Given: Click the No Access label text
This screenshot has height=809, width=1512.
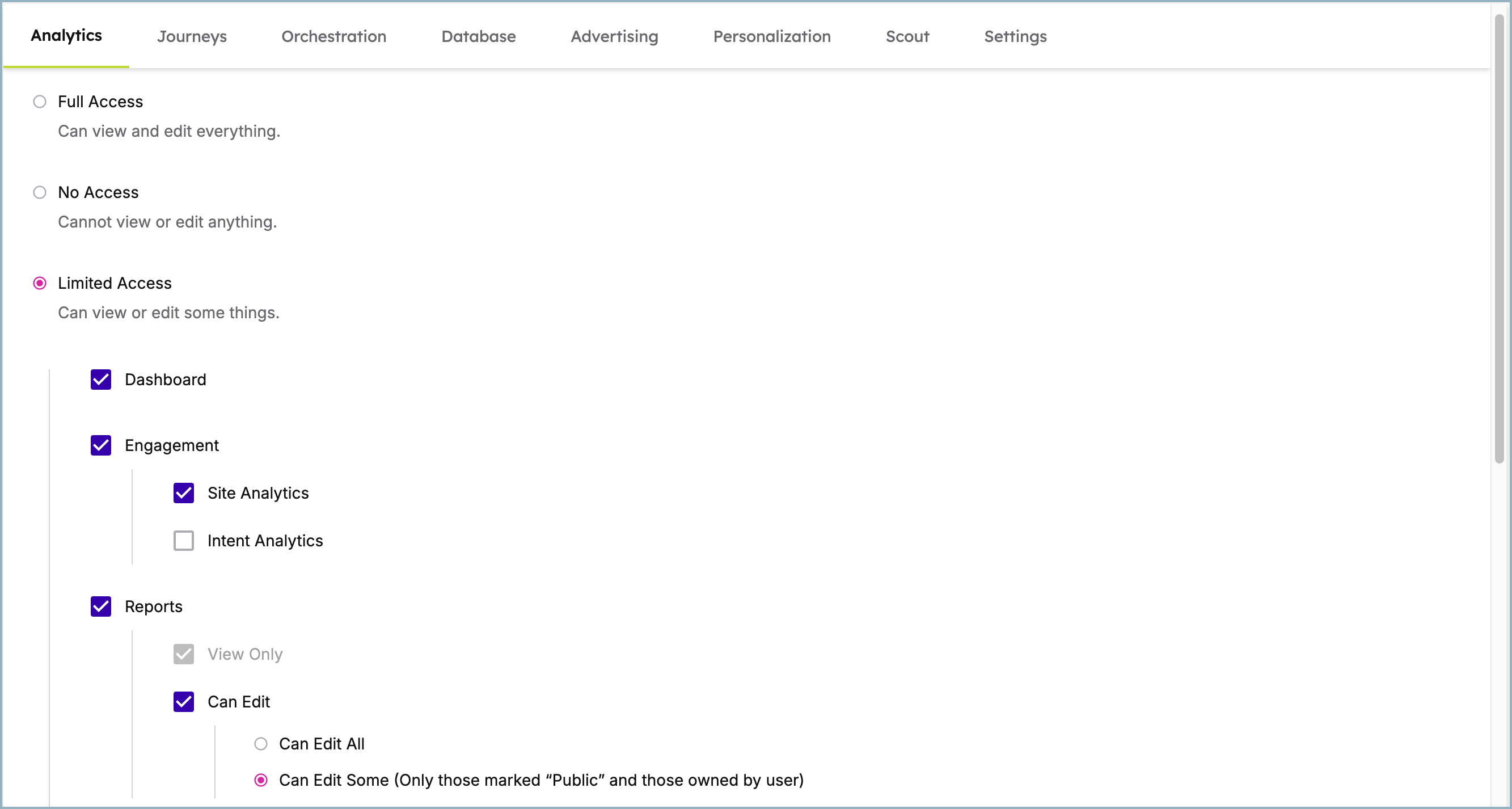Looking at the screenshot, I should (x=98, y=192).
